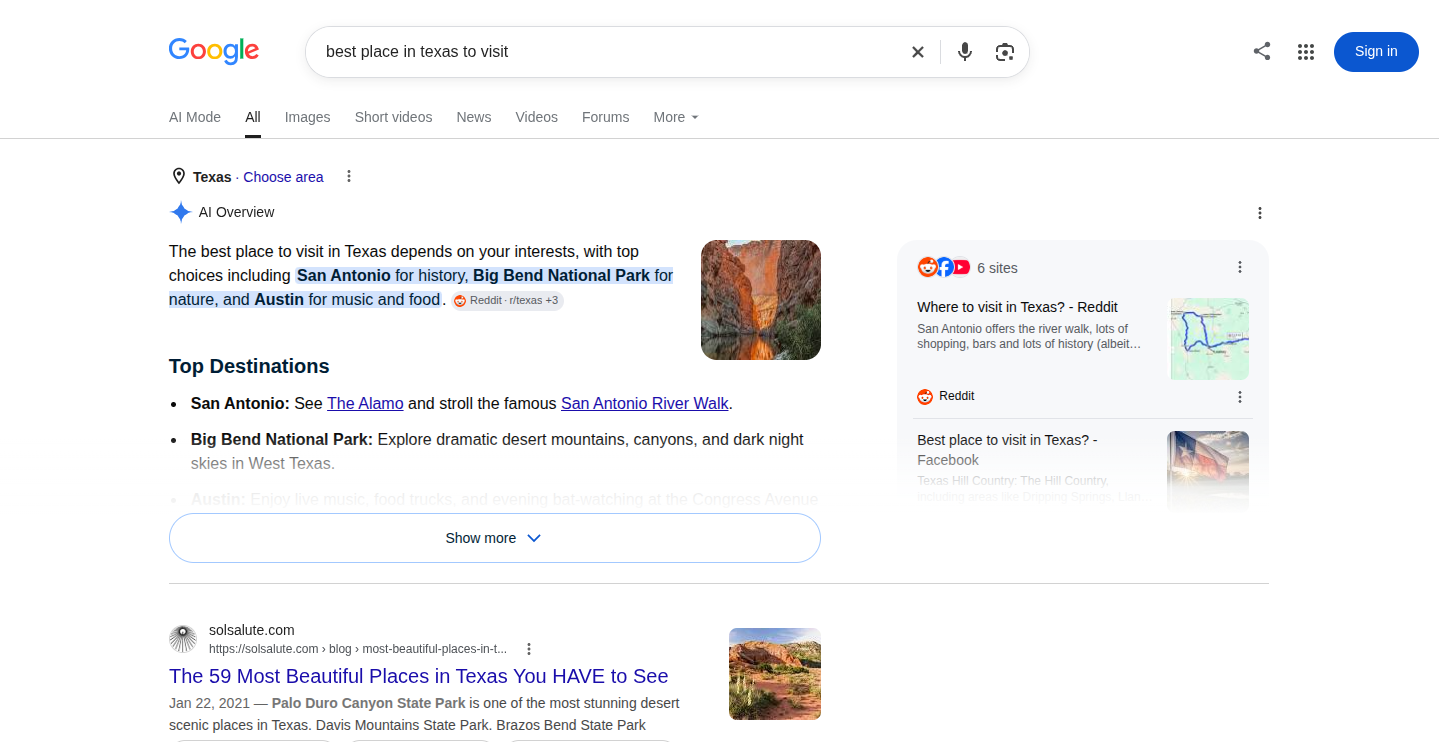Image resolution: width=1439 pixels, height=742 pixels.
Task: Open the solsalute desert landscape thumbnail
Action: [775, 674]
